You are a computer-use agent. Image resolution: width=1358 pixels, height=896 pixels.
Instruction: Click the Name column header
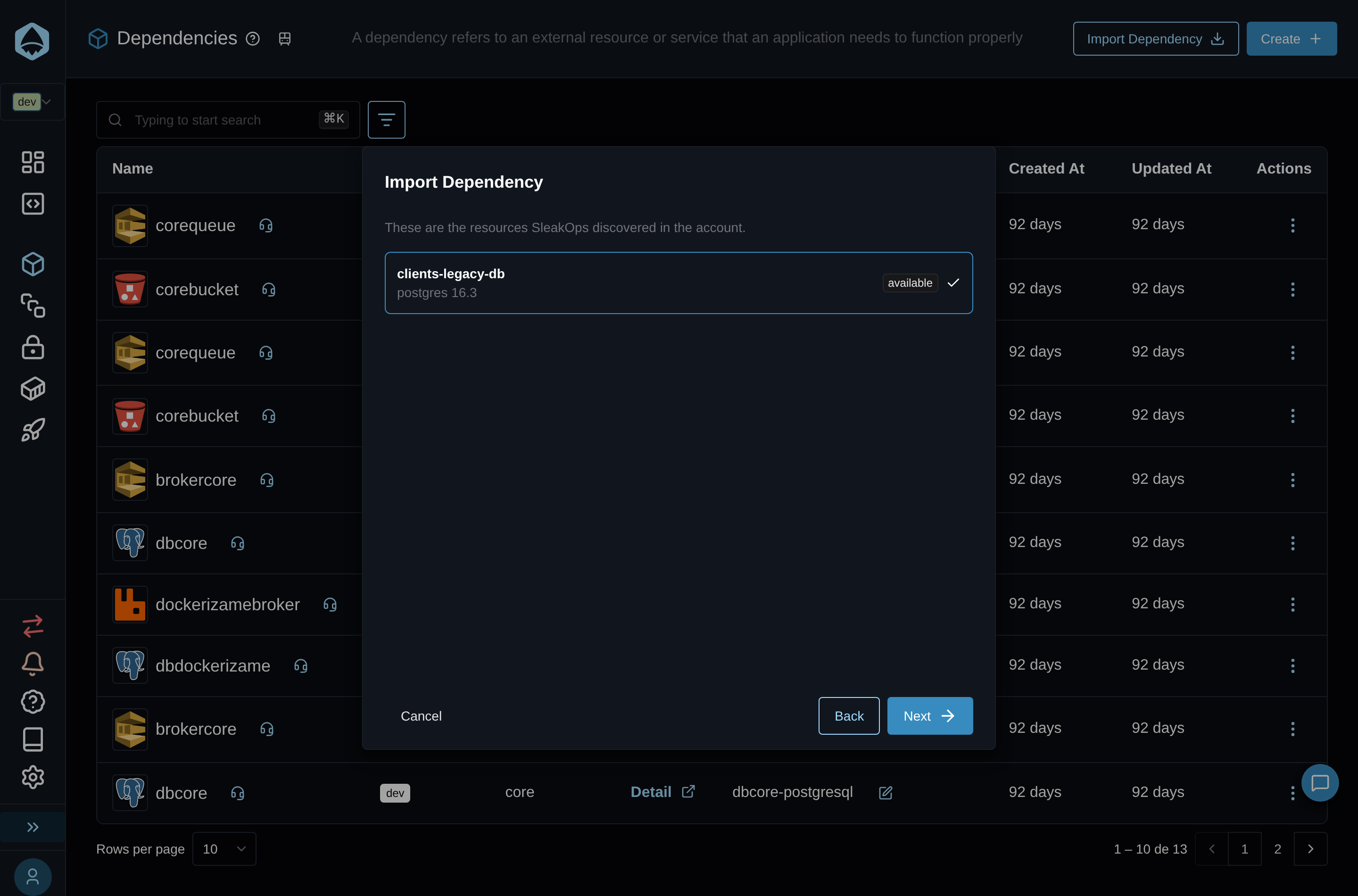tap(132, 168)
